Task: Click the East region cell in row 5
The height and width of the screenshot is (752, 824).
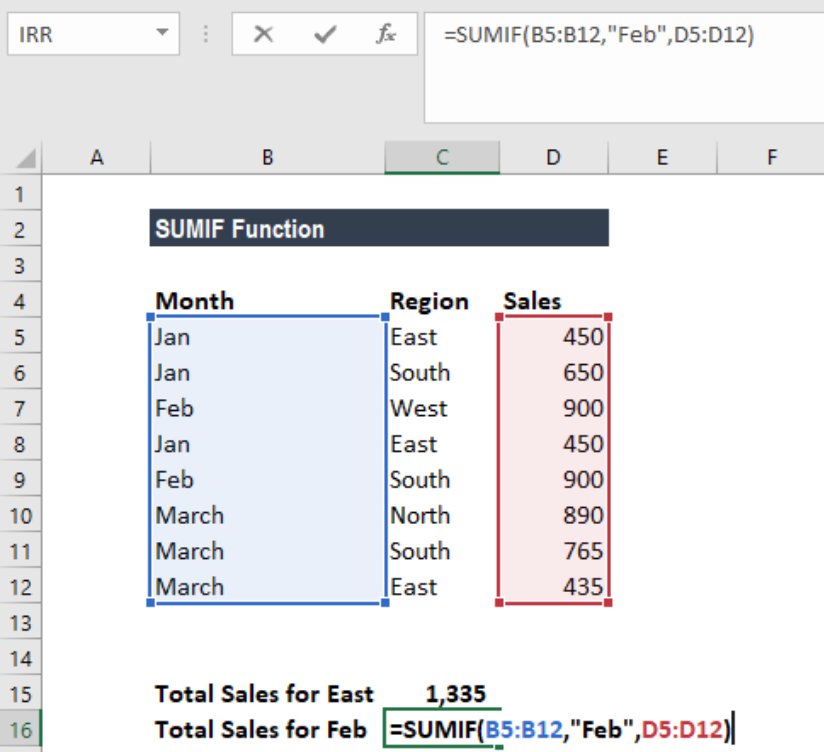Action: coord(442,337)
